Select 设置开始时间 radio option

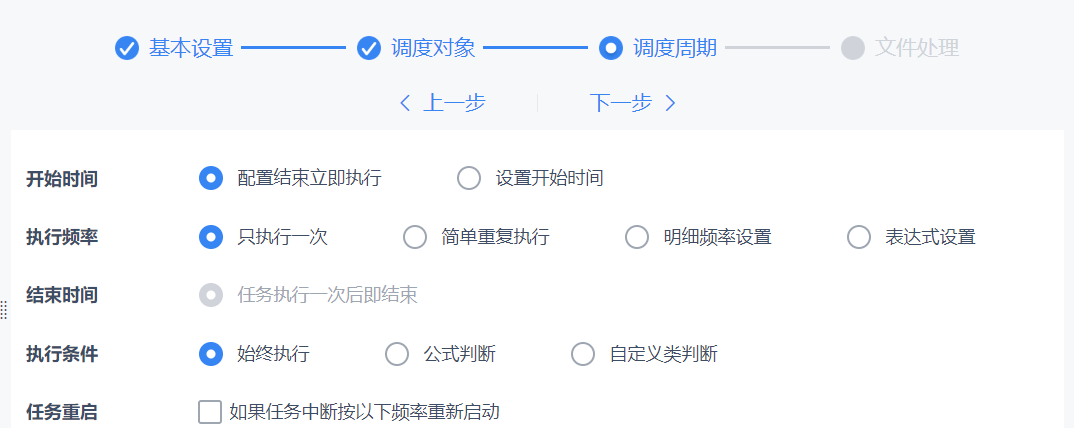(x=469, y=179)
